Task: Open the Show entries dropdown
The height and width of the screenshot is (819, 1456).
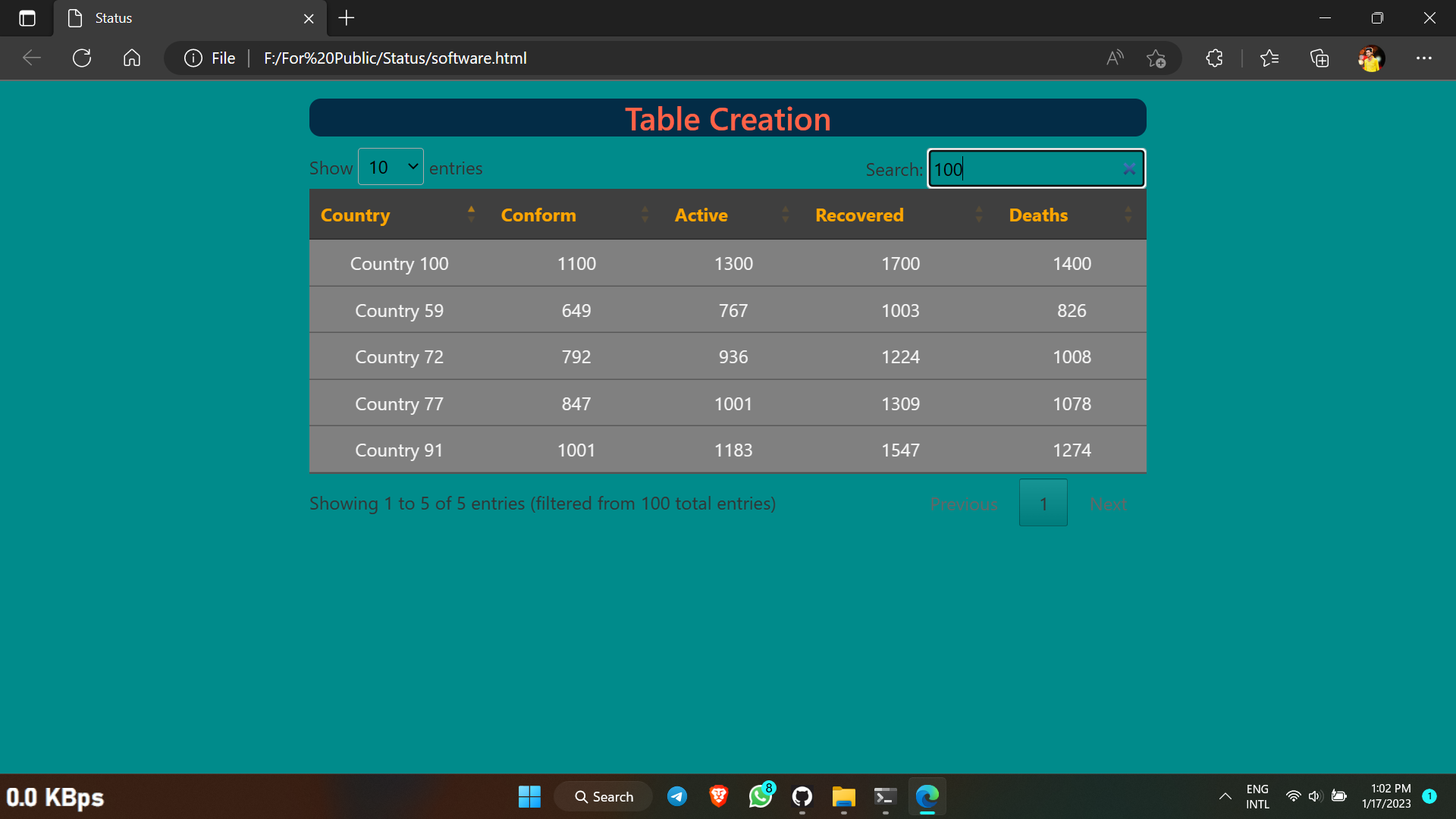Action: [x=391, y=167]
